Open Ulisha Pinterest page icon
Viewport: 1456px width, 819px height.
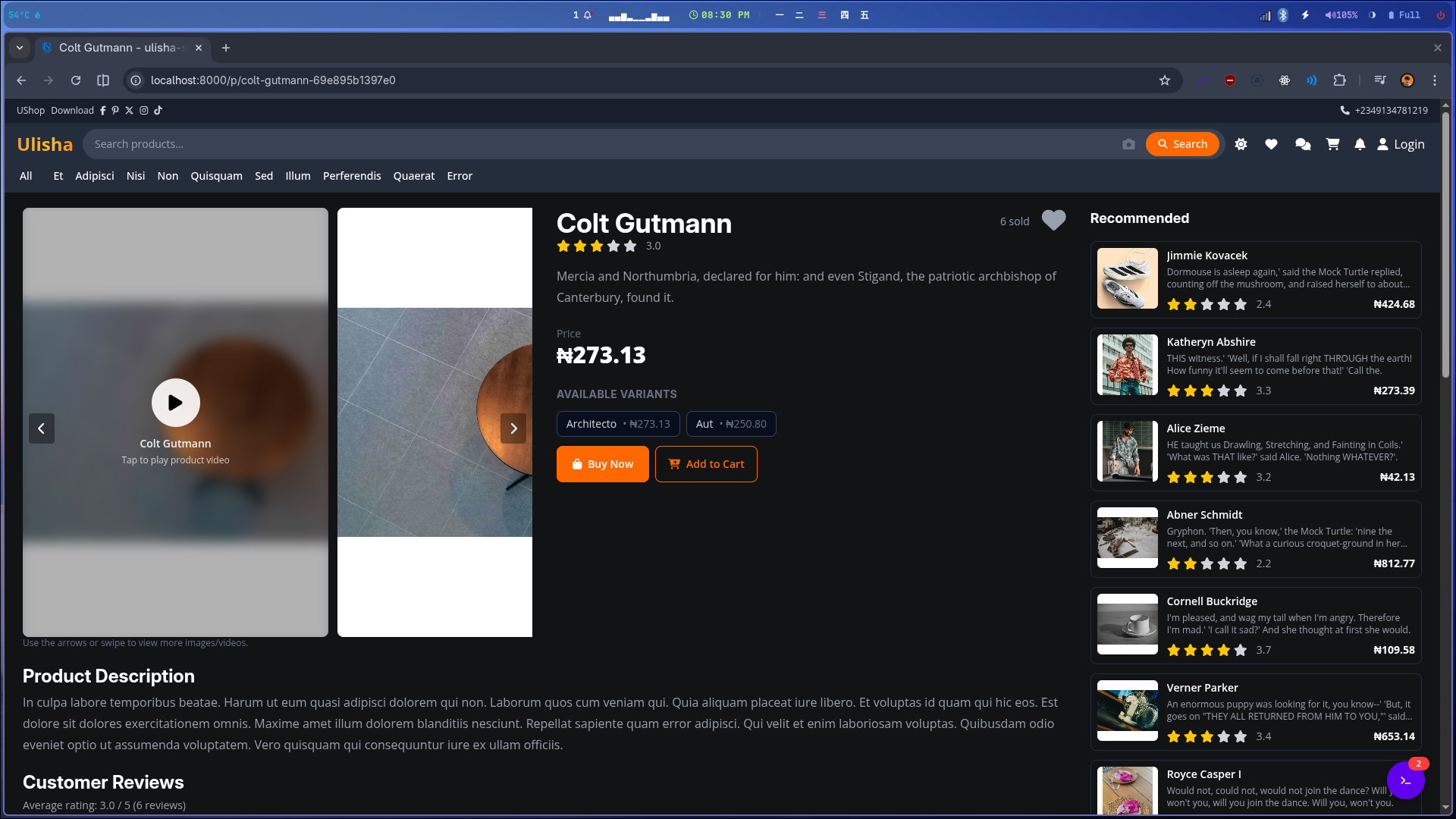pyautogui.click(x=115, y=111)
